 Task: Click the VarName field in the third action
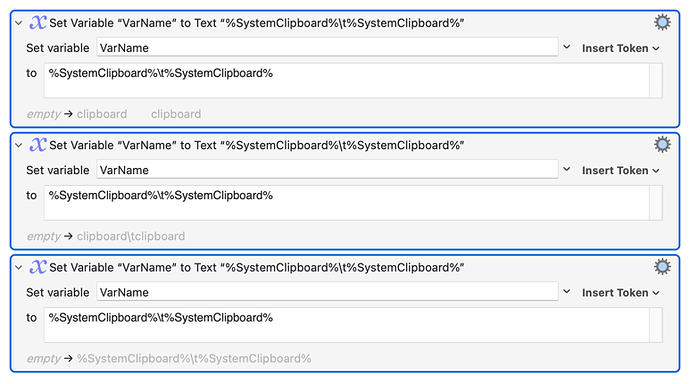click(327, 292)
